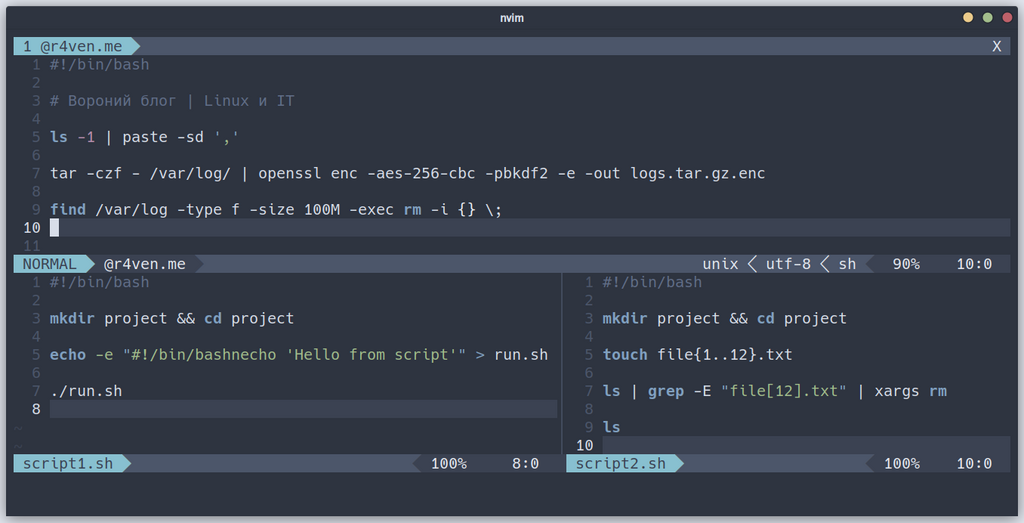1024x523 pixels.
Task: Place cursor on 'ls -1 | paste' line
Action: (144, 137)
